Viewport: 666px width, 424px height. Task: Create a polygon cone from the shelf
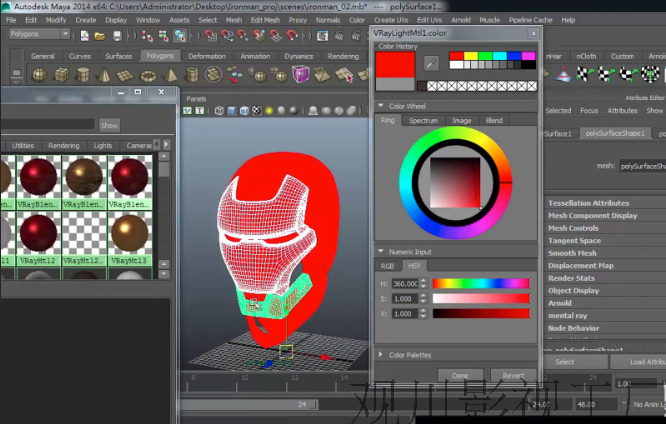pos(104,75)
